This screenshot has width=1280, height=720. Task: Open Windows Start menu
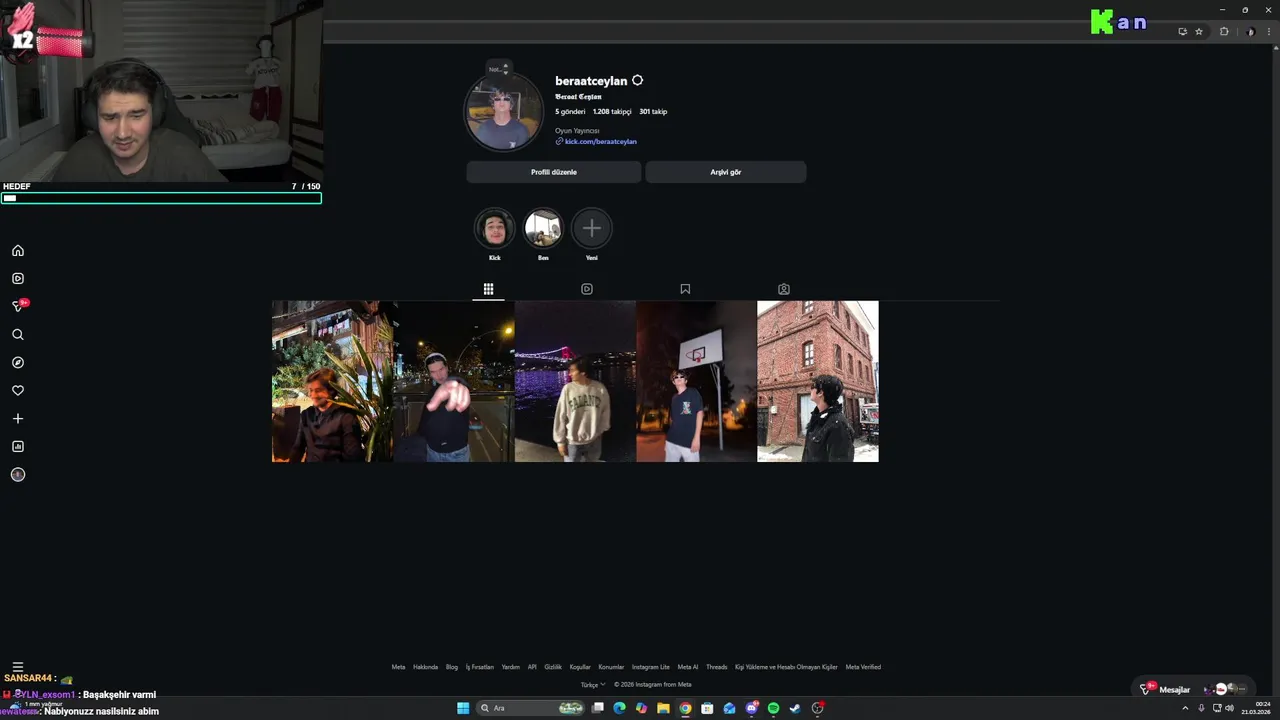point(463,708)
